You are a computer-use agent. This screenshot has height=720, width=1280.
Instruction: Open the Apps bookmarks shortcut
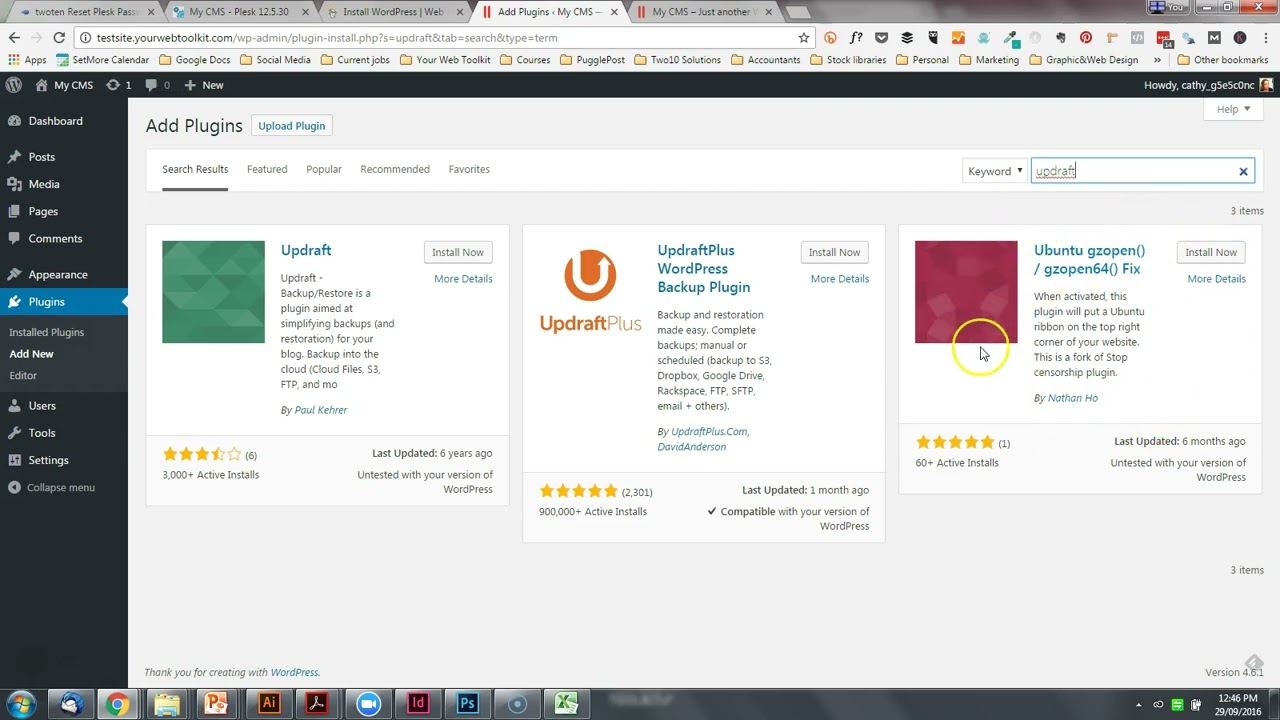[27, 60]
